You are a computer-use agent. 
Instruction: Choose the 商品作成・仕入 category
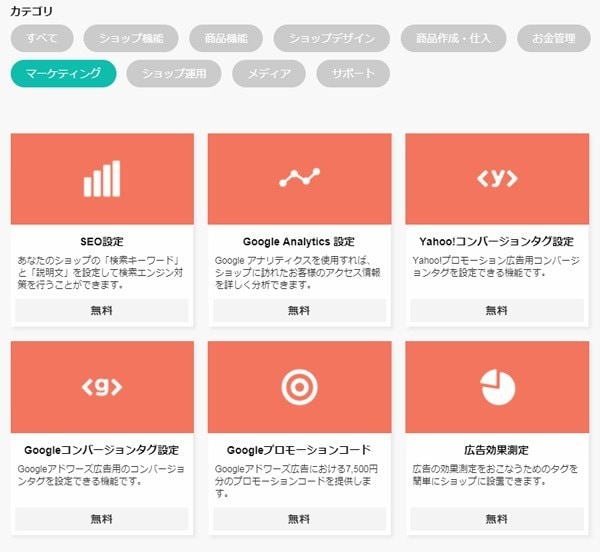[453, 38]
